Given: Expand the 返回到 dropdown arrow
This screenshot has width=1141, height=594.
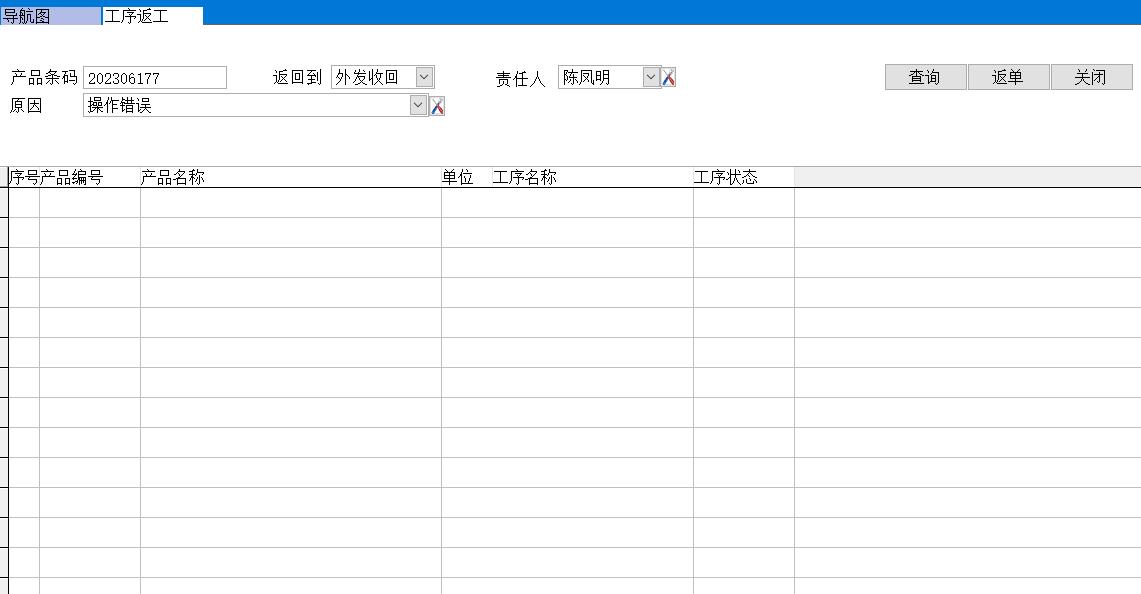Looking at the screenshot, I should pos(424,77).
